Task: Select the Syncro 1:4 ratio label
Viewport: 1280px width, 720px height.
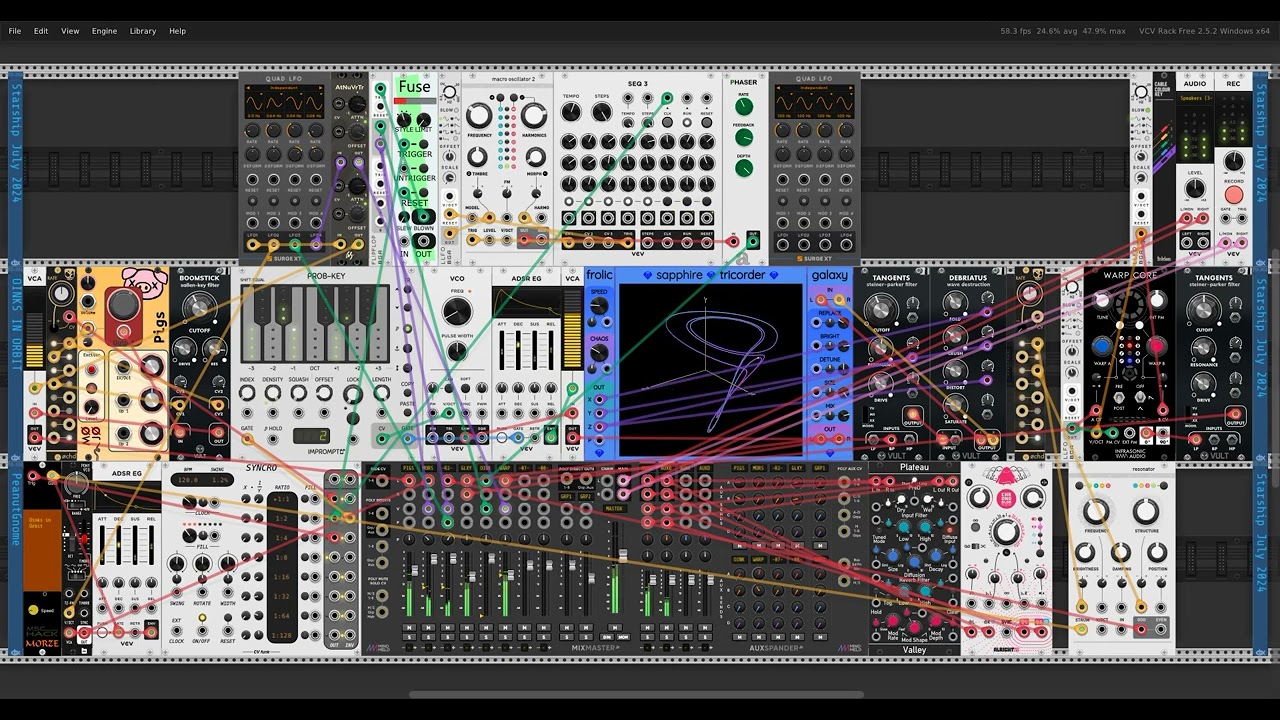Action: [282, 537]
